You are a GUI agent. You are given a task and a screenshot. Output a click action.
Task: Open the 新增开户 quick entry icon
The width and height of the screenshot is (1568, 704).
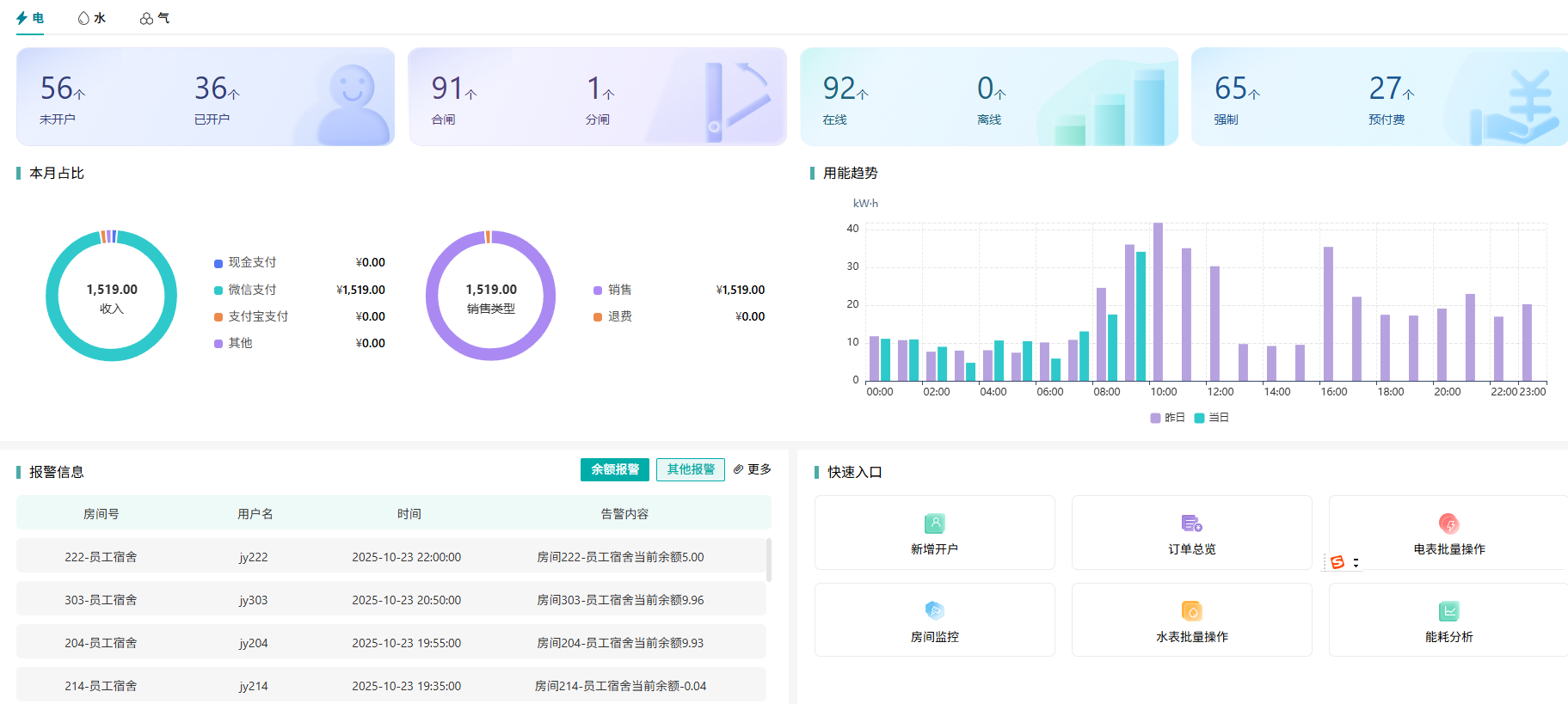pos(934,523)
